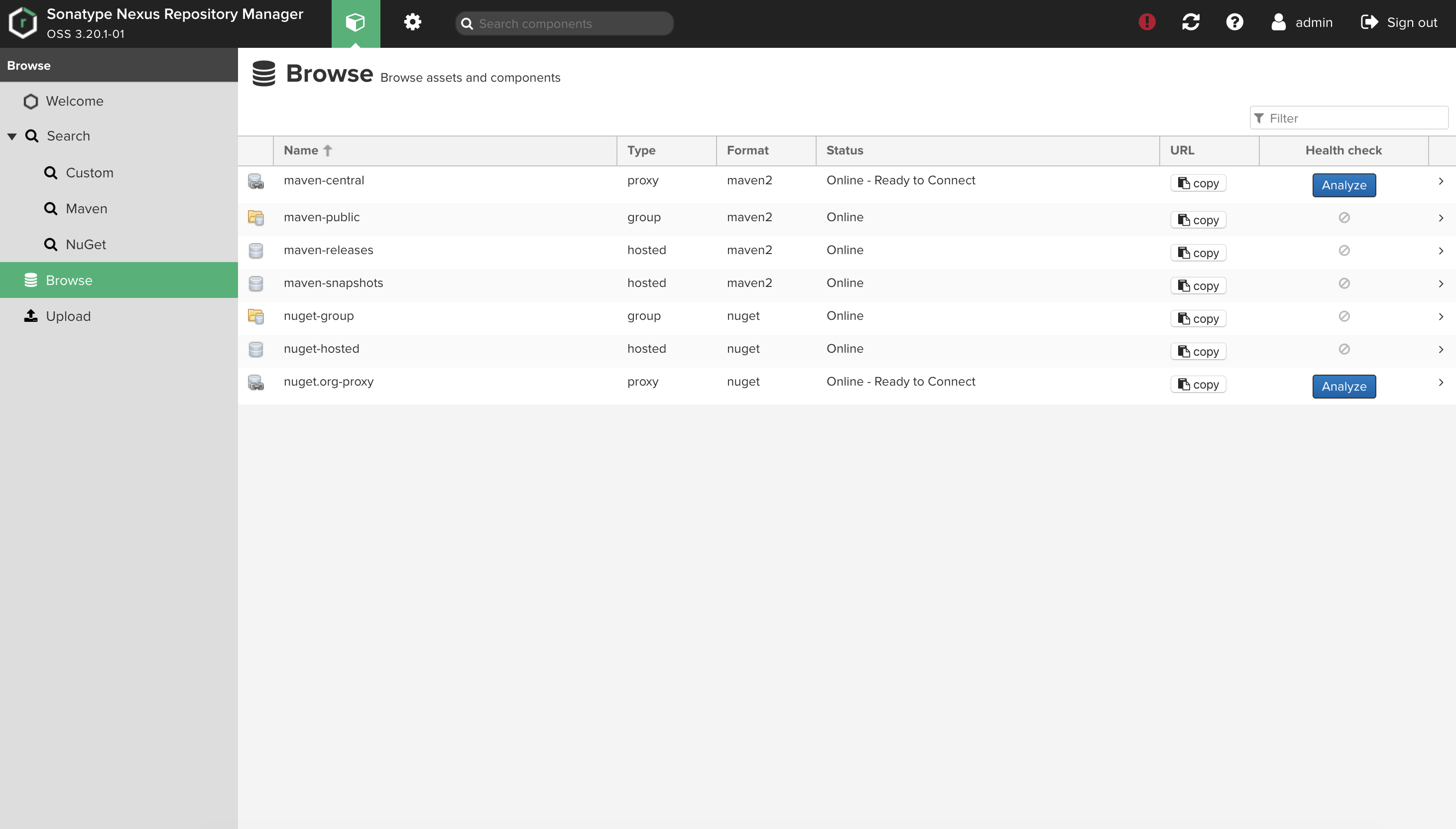Click health check disabled icon for maven-public

1344,218
